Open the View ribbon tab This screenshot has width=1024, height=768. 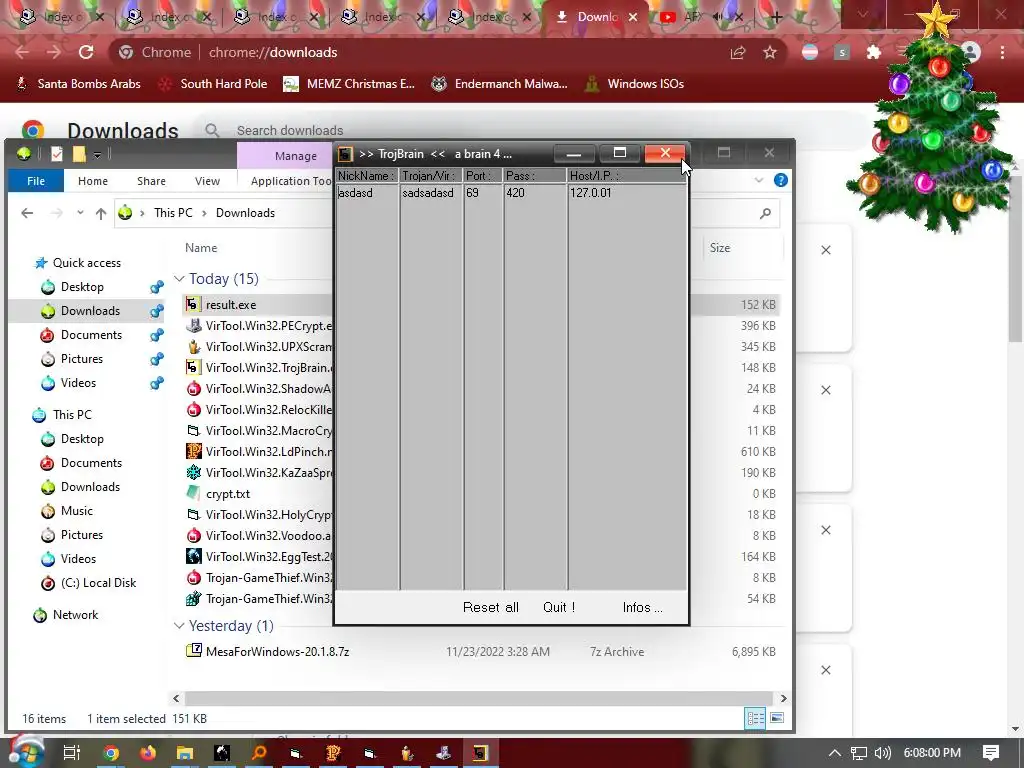207,181
